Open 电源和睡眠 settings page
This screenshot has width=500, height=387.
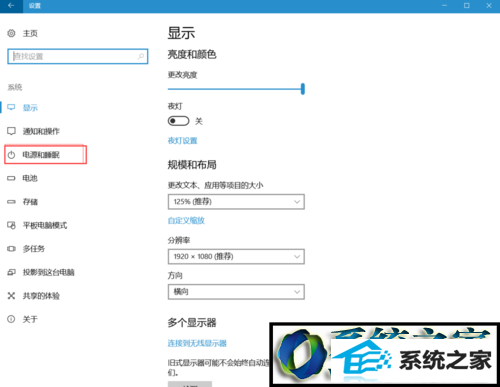tap(41, 155)
